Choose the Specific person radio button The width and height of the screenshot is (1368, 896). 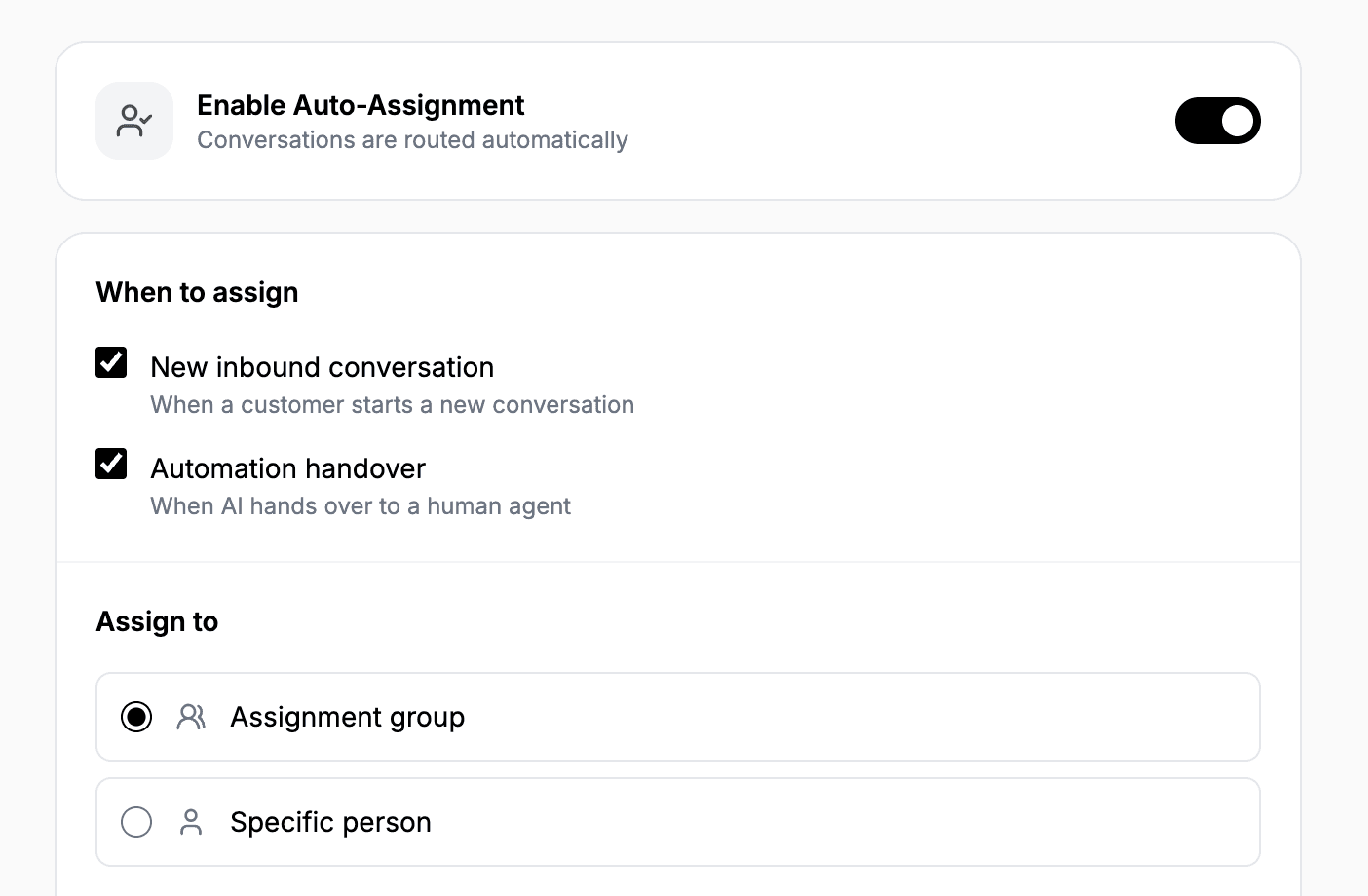coord(136,822)
